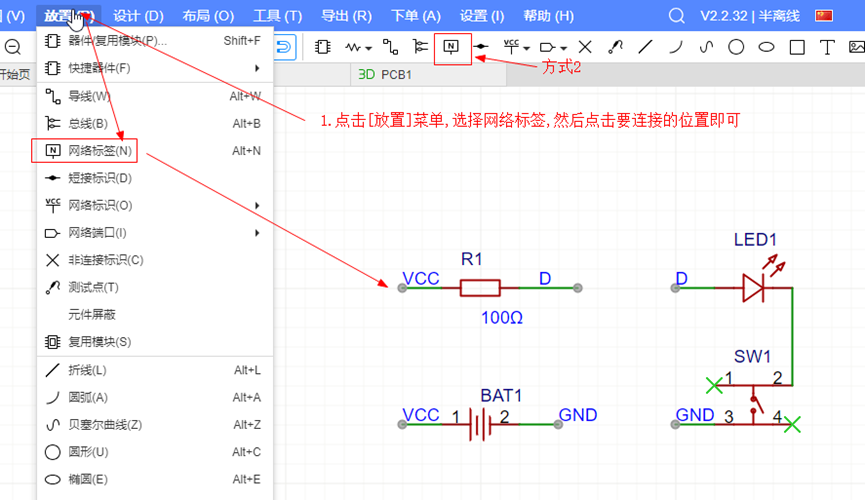
Task: Choose 贝塞尔曲线(Z) from the menu
Action: (155, 425)
